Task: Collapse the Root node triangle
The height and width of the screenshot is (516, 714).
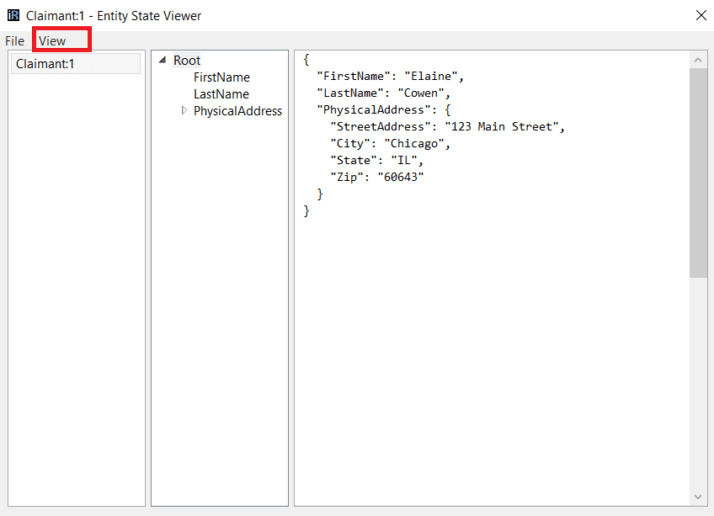Action: [163, 61]
